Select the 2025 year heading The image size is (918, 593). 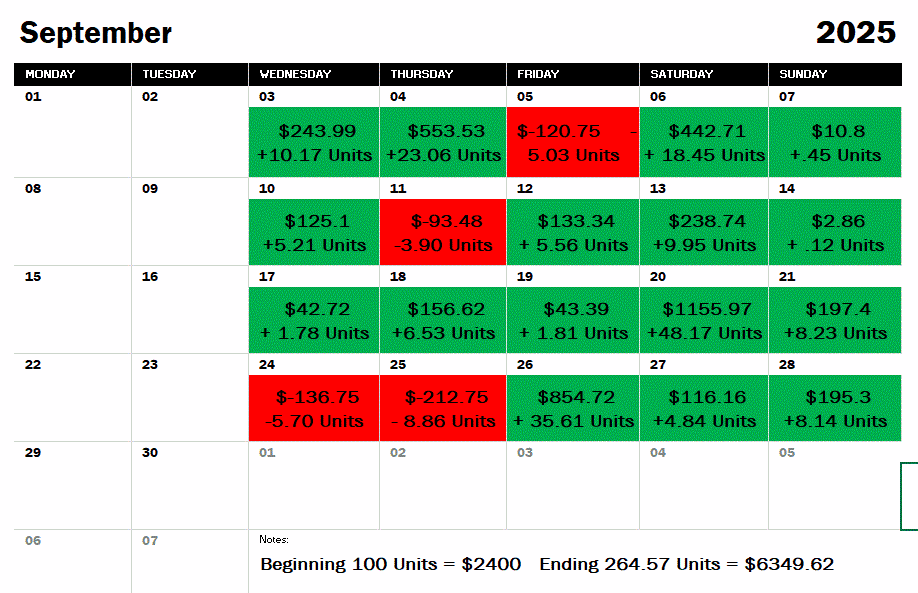(855, 32)
